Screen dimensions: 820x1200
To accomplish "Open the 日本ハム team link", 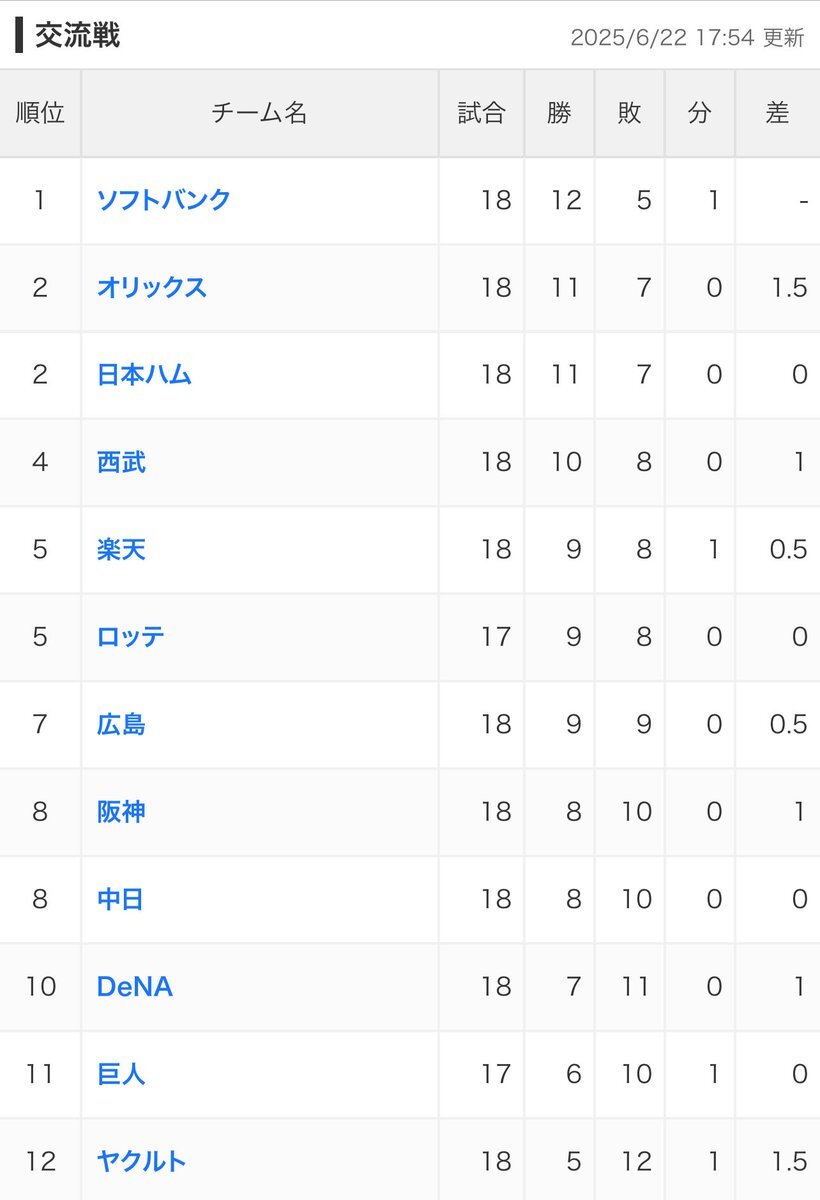I will (144, 375).
